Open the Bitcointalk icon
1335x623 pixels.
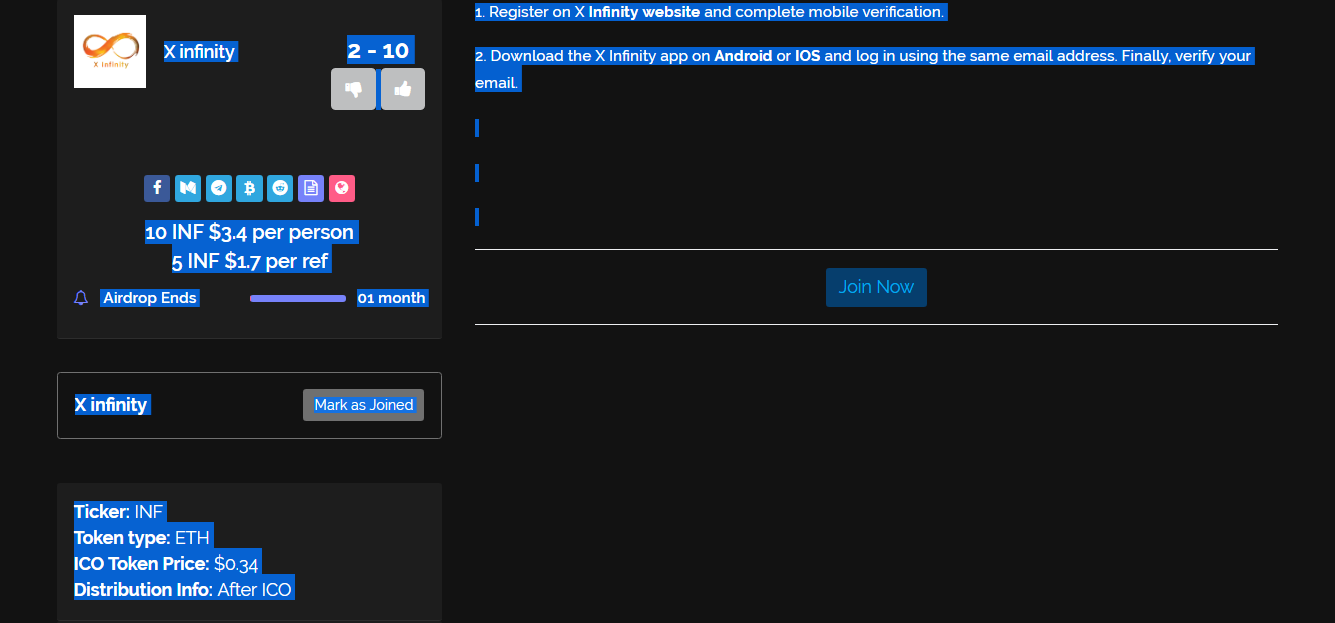pos(250,188)
